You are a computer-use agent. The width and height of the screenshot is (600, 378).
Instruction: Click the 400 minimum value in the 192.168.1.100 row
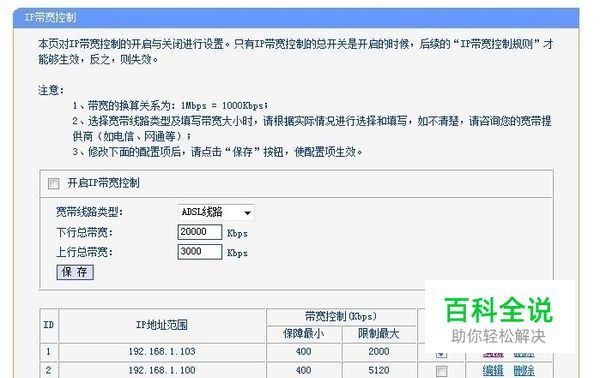(303, 370)
